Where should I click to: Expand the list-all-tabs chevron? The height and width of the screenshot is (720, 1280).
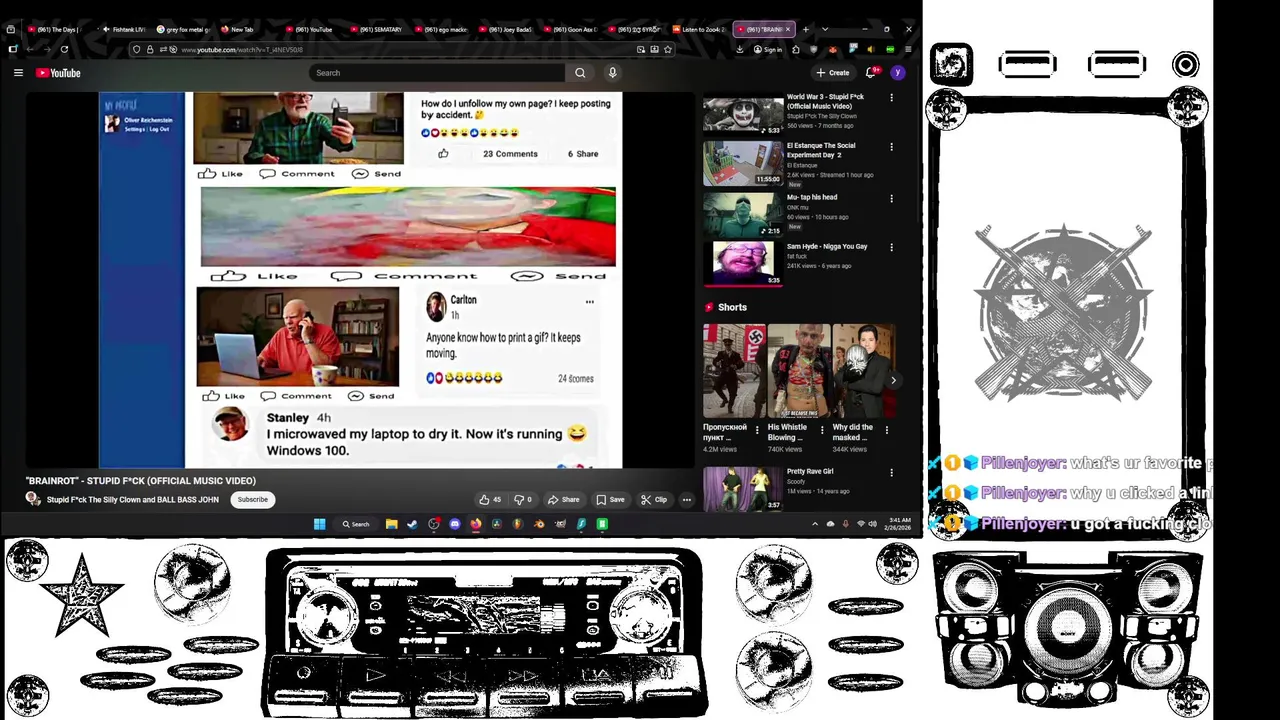(823, 29)
